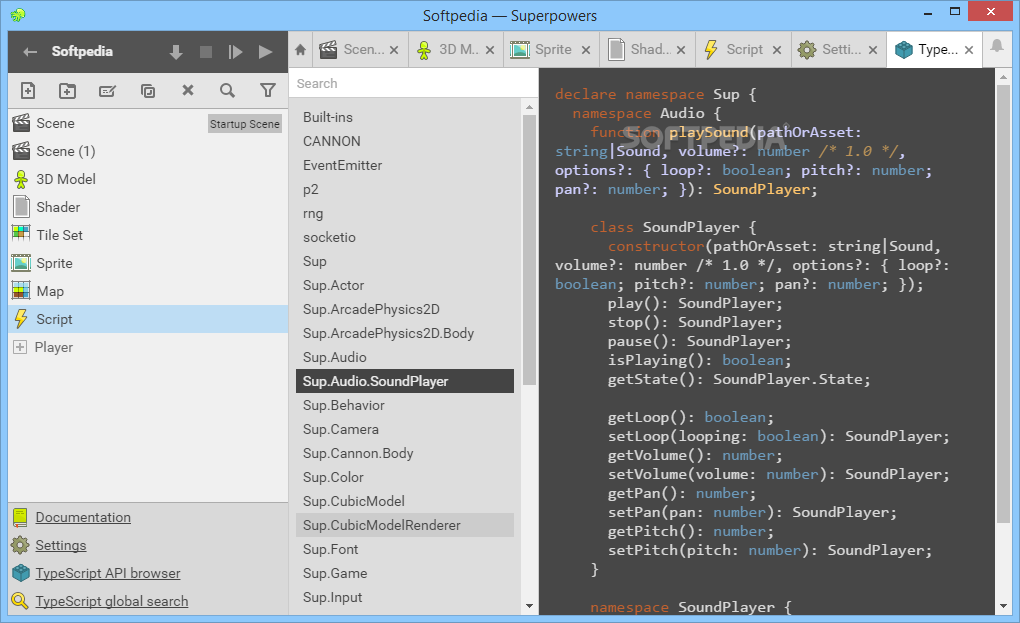Rename the selected asset
Viewport: 1020px width, 623px height.
(107, 90)
